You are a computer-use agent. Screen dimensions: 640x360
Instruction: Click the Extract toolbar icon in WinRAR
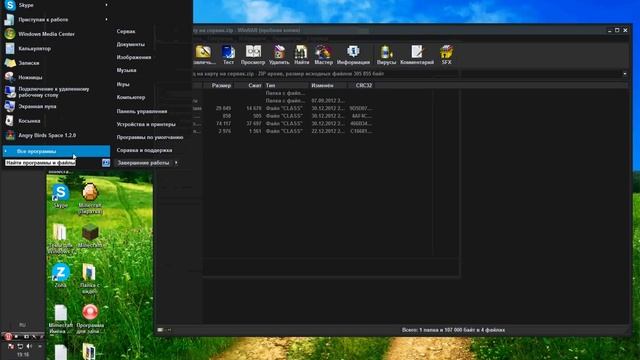[204, 55]
